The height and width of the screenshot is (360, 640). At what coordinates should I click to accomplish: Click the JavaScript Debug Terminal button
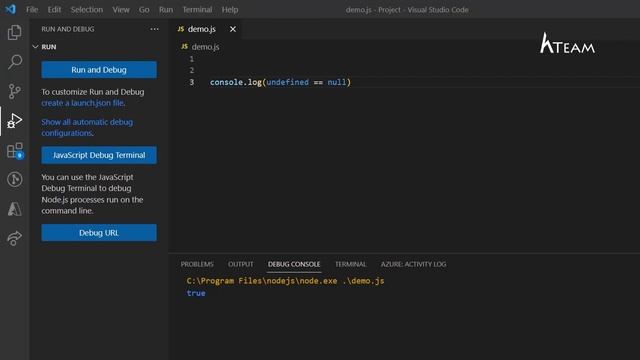point(99,155)
